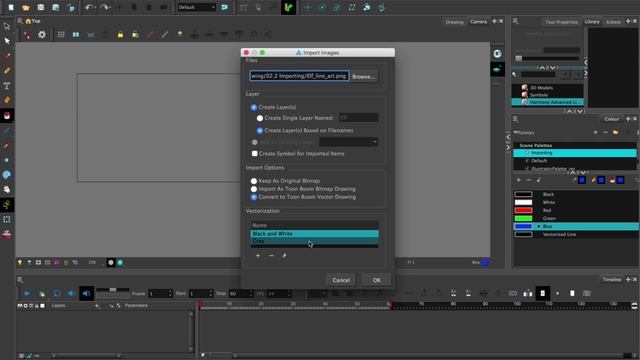Select the Paint bucket tool in left toolbar
This screenshot has height=360, width=640.
click(x=7, y=116)
